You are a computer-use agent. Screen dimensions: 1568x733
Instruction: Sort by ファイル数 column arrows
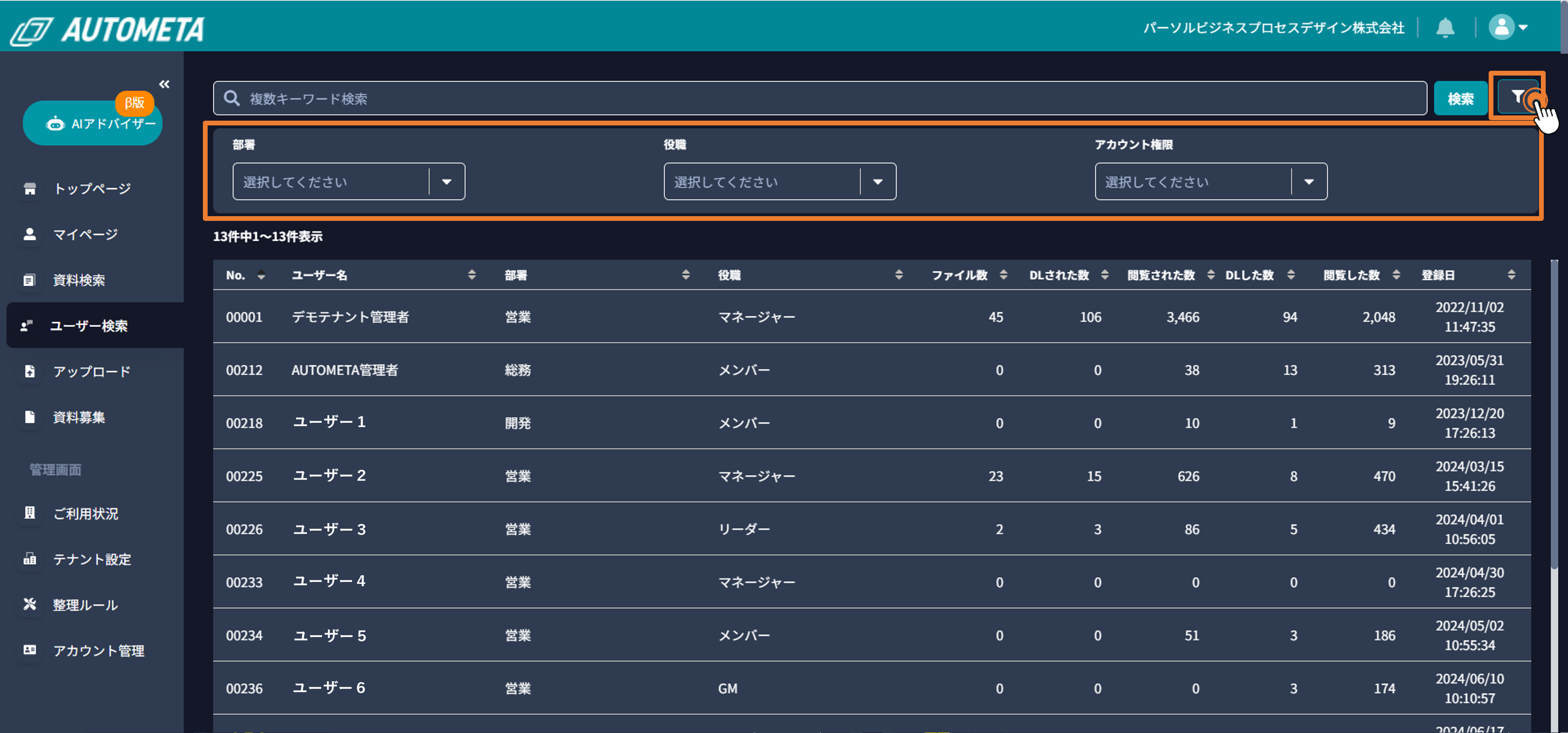pyautogui.click(x=1004, y=275)
